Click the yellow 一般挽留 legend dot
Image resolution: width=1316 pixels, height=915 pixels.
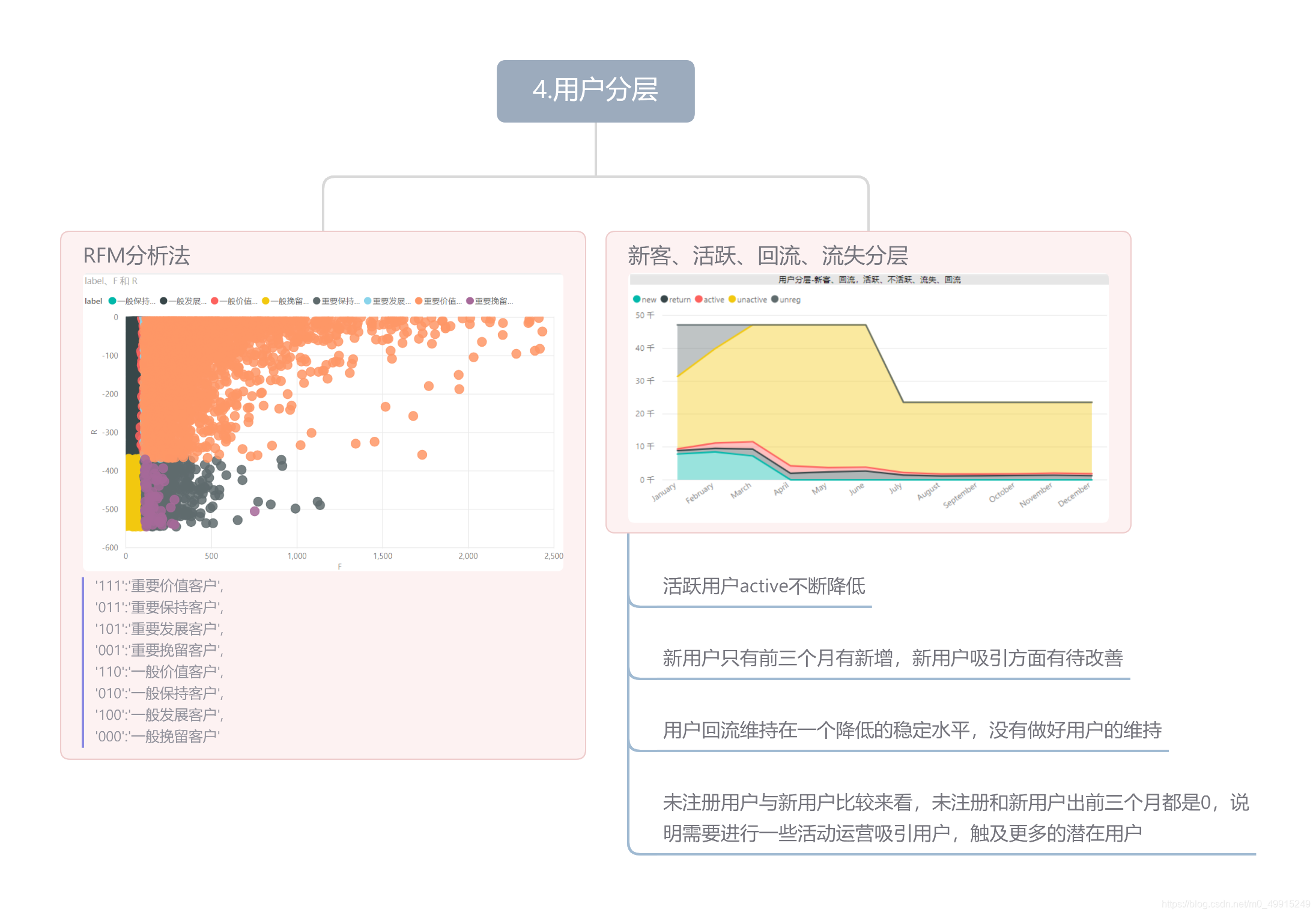[x=265, y=301]
